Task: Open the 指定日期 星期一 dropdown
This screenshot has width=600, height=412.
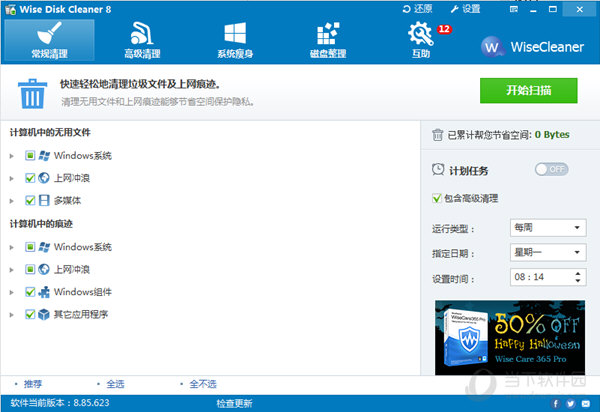Action: [x=546, y=253]
